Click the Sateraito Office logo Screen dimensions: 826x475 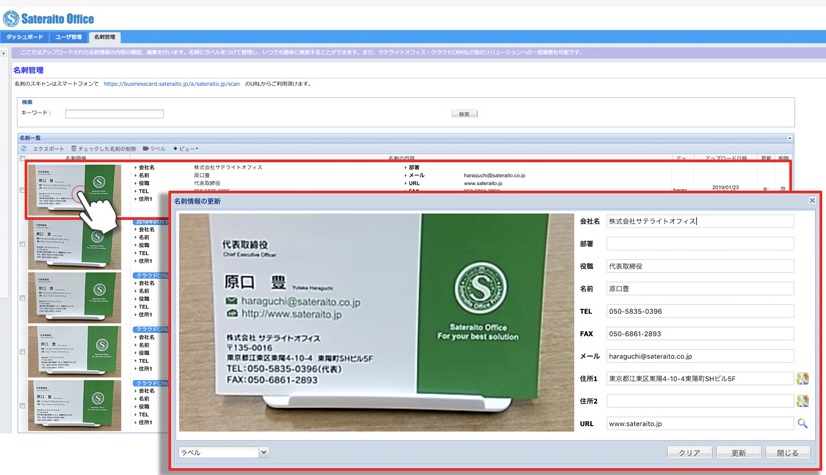[x=48, y=19]
